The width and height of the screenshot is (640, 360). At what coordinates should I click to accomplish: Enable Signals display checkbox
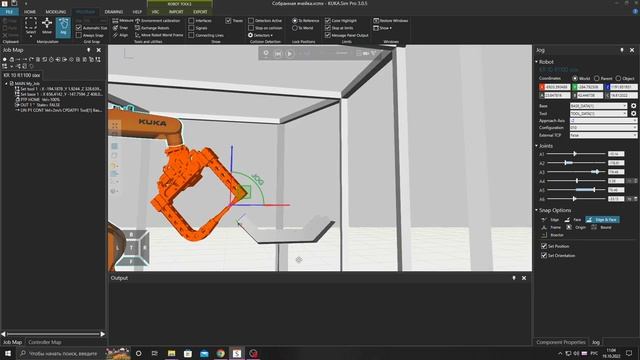pos(191,28)
